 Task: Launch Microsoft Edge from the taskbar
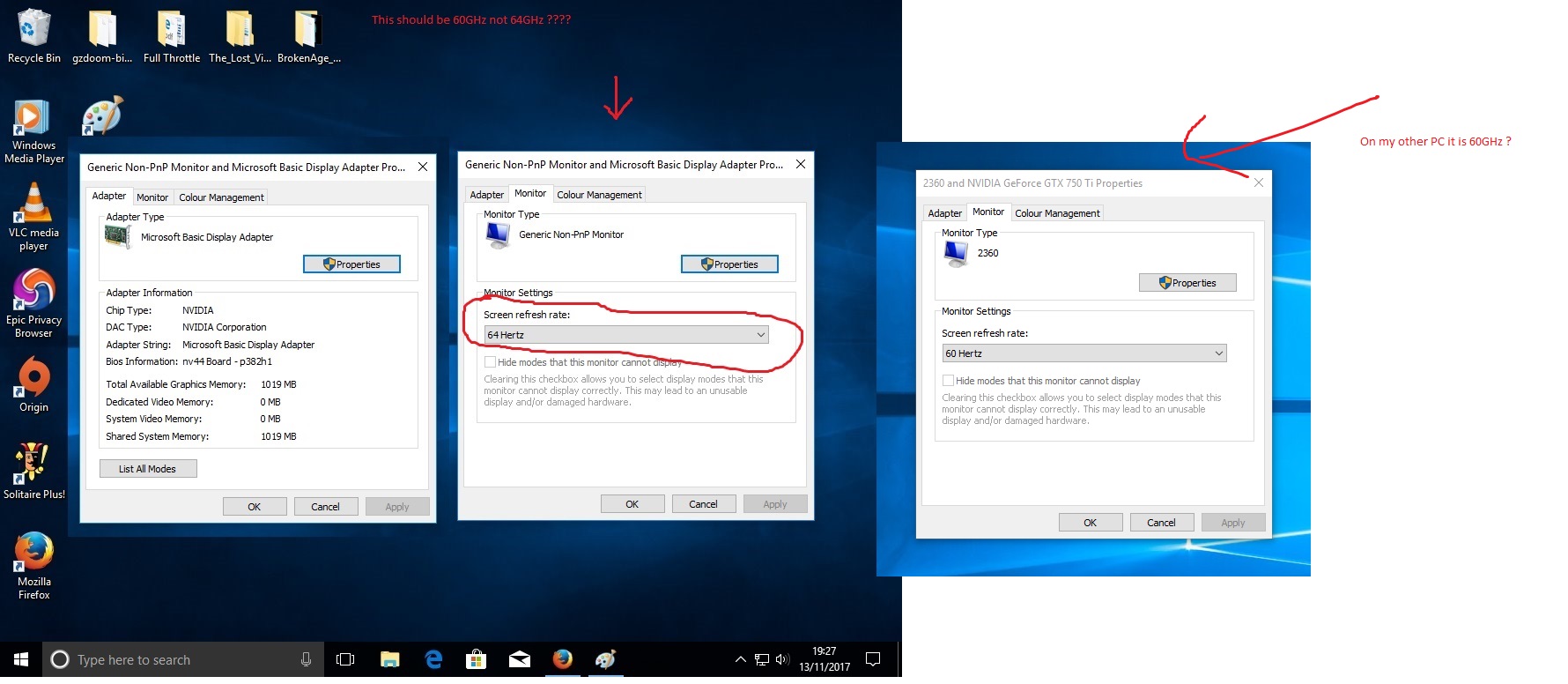[433, 659]
